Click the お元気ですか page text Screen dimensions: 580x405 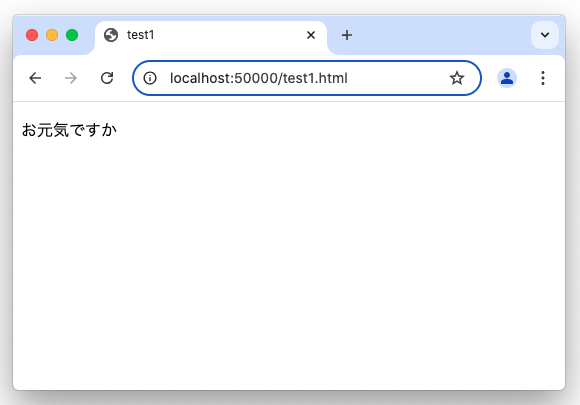[69, 130]
